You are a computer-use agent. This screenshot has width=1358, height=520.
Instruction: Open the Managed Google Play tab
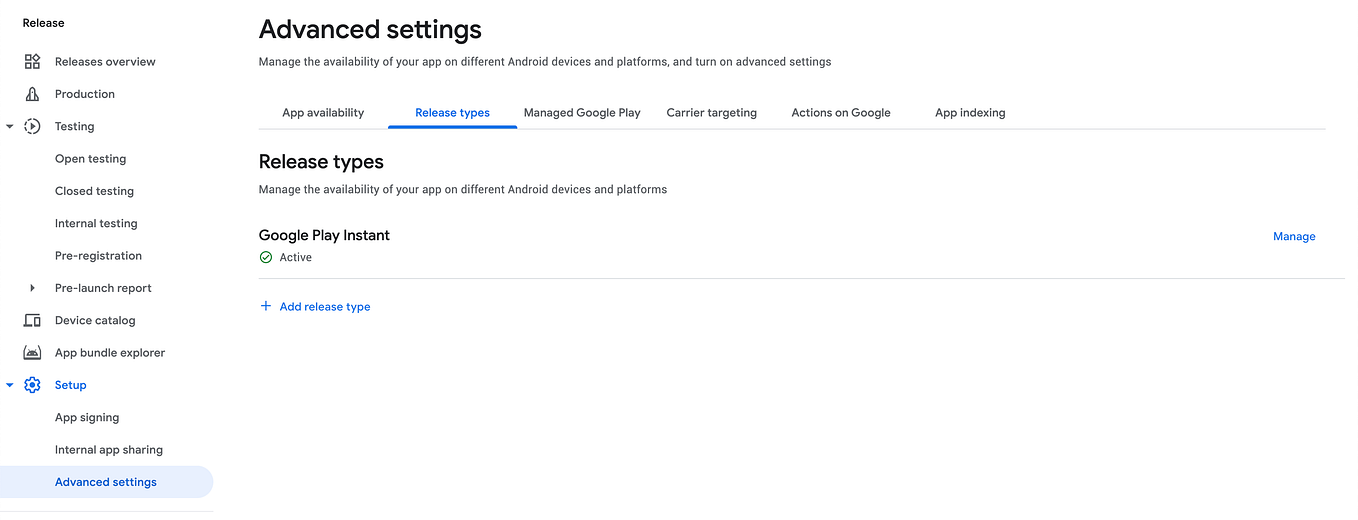(582, 113)
